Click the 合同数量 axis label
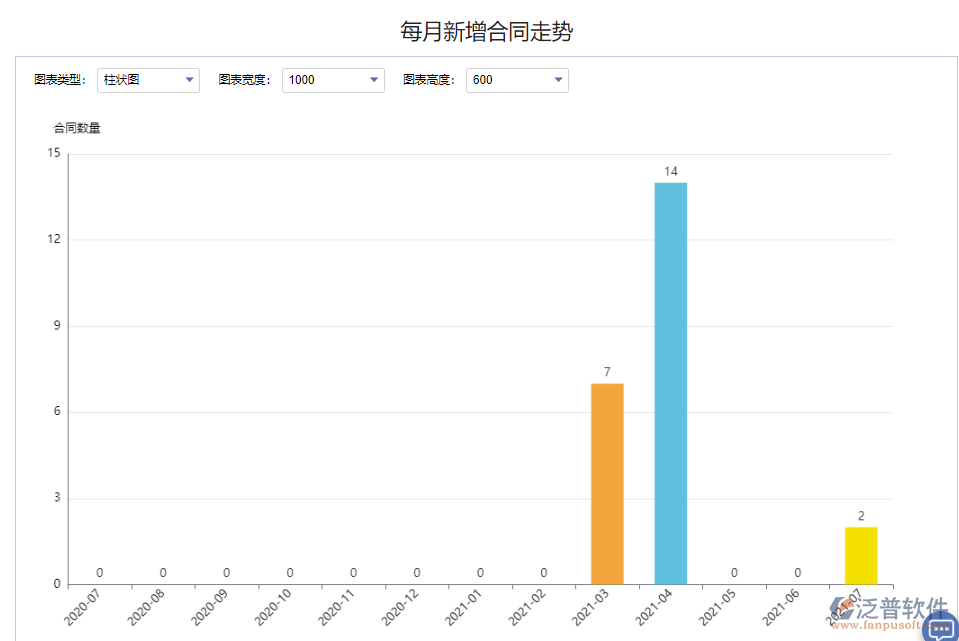The width and height of the screenshot is (959, 641). [75, 128]
